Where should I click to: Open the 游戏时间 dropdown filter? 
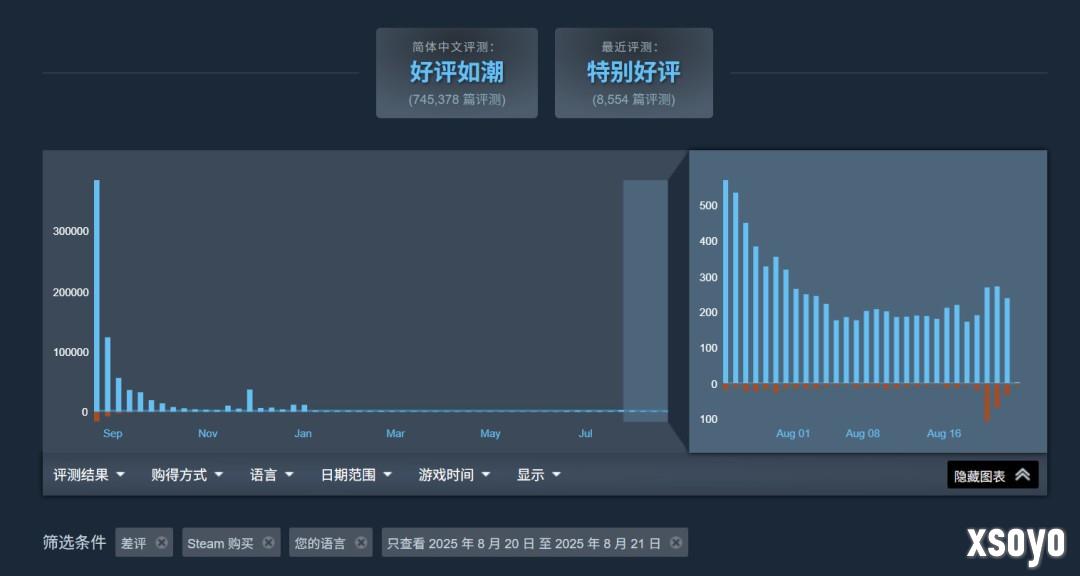(454, 475)
